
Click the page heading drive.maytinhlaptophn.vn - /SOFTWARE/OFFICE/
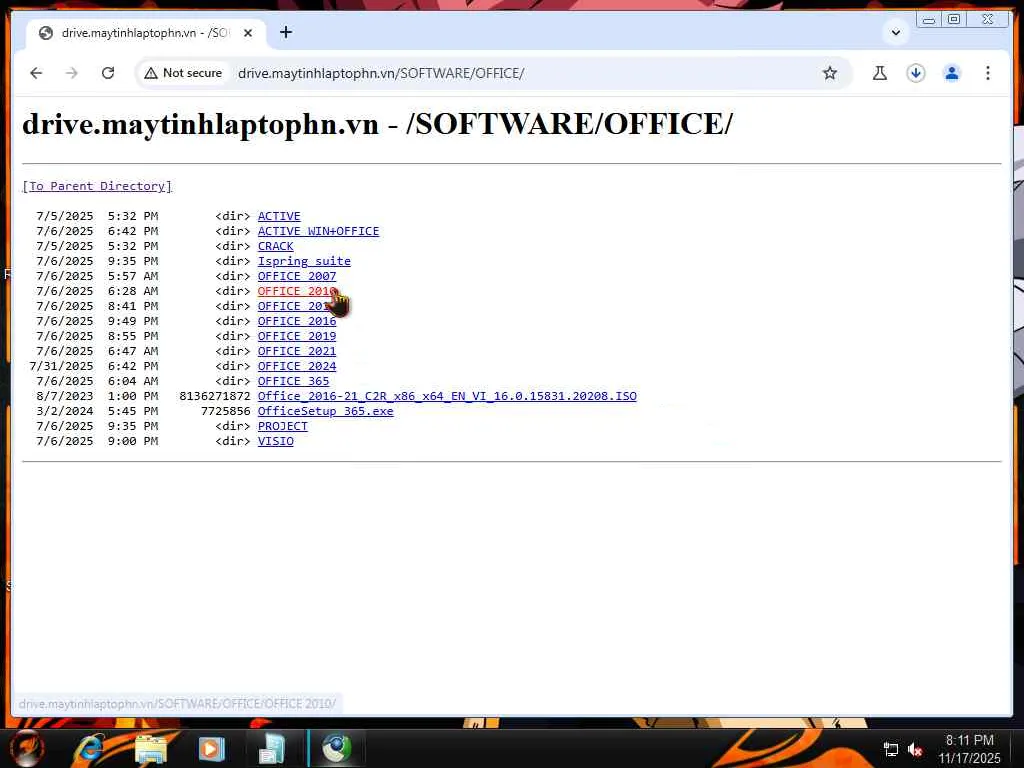[x=377, y=124]
